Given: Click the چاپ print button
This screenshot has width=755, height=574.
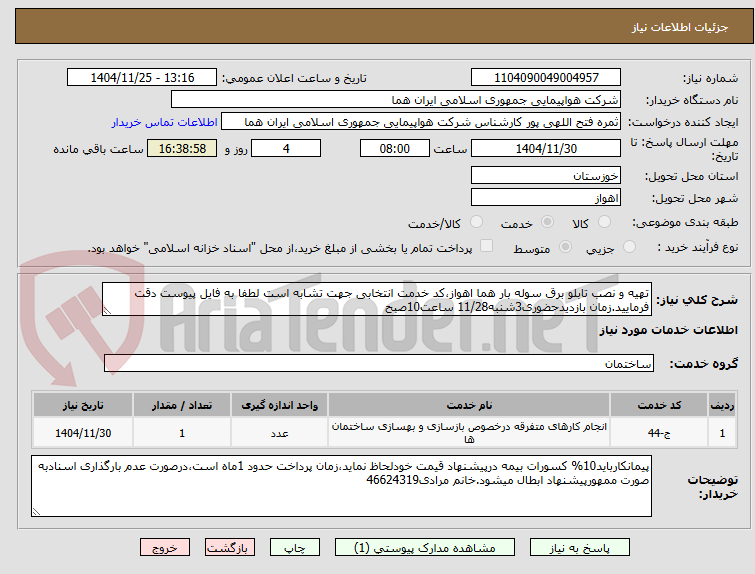Looking at the screenshot, I should (x=295, y=548).
